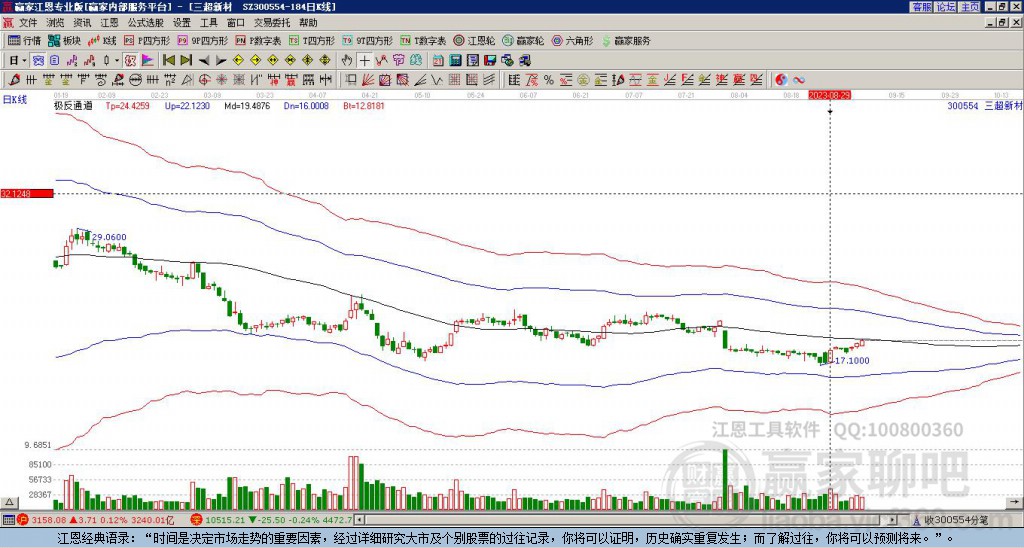1024x548 pixels.
Task: Click the Md=19.4876 indicator value
Action: (x=247, y=105)
